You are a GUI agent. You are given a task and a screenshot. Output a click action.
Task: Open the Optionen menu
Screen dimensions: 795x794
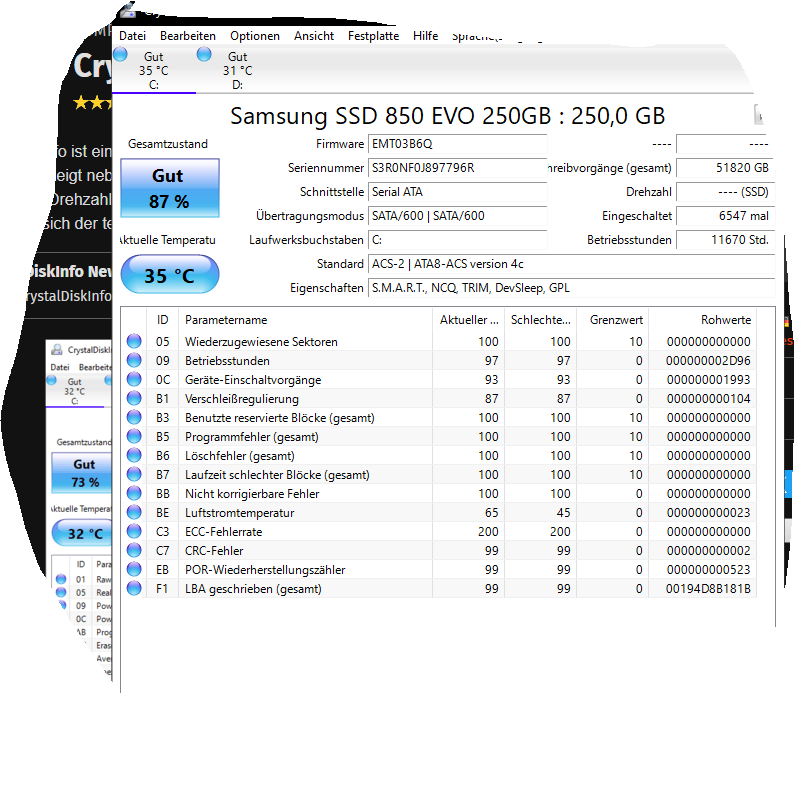click(x=255, y=35)
